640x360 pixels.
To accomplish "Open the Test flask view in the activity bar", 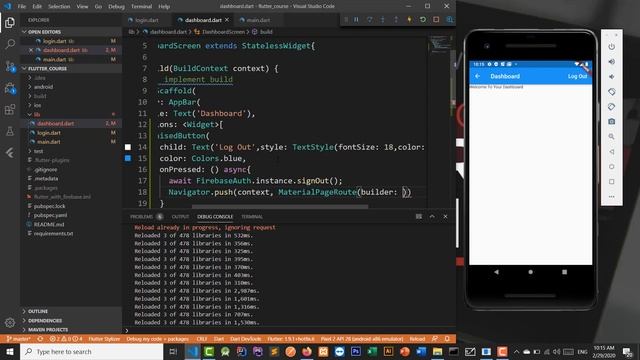I will [x=10, y=131].
